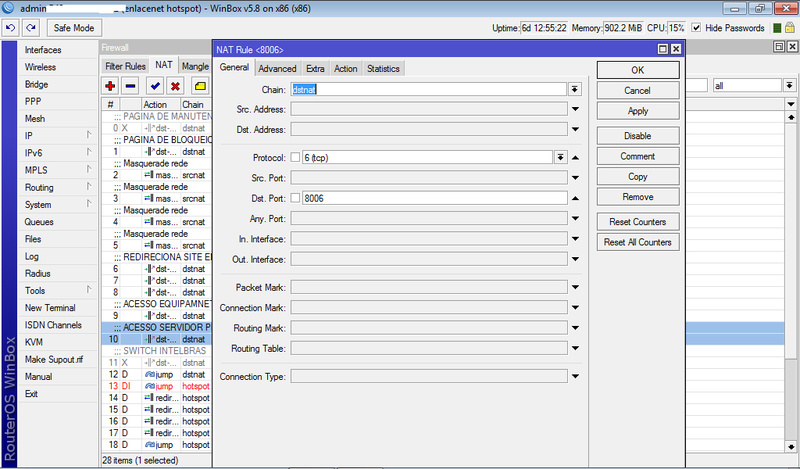Screen dimensions: 800x469
Task: Disable rule using the red X icon
Action: (x=175, y=86)
